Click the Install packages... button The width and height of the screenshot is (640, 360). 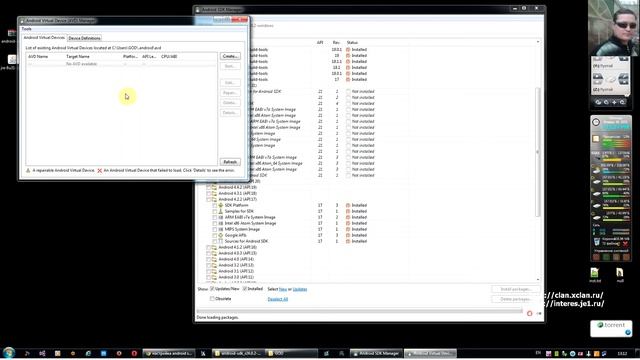(x=516, y=289)
